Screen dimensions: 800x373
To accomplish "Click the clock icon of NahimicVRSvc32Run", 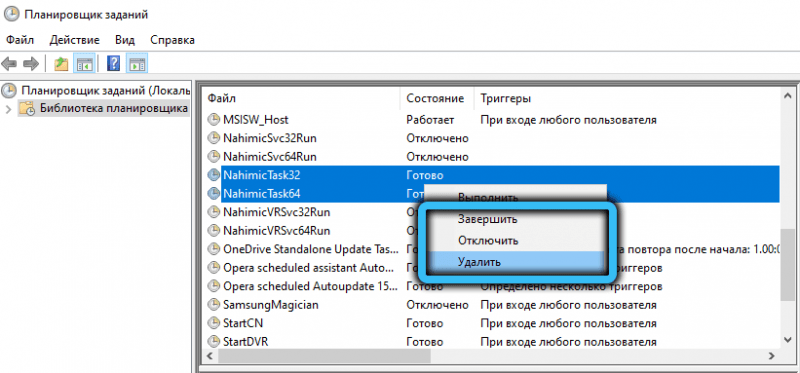I will click(213, 212).
